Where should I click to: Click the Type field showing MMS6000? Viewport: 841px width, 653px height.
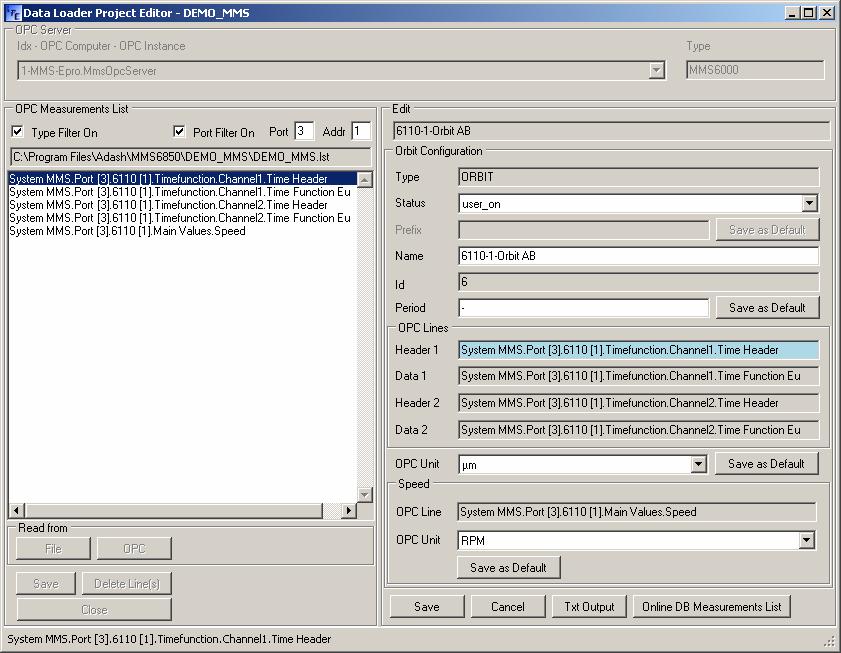pos(755,70)
